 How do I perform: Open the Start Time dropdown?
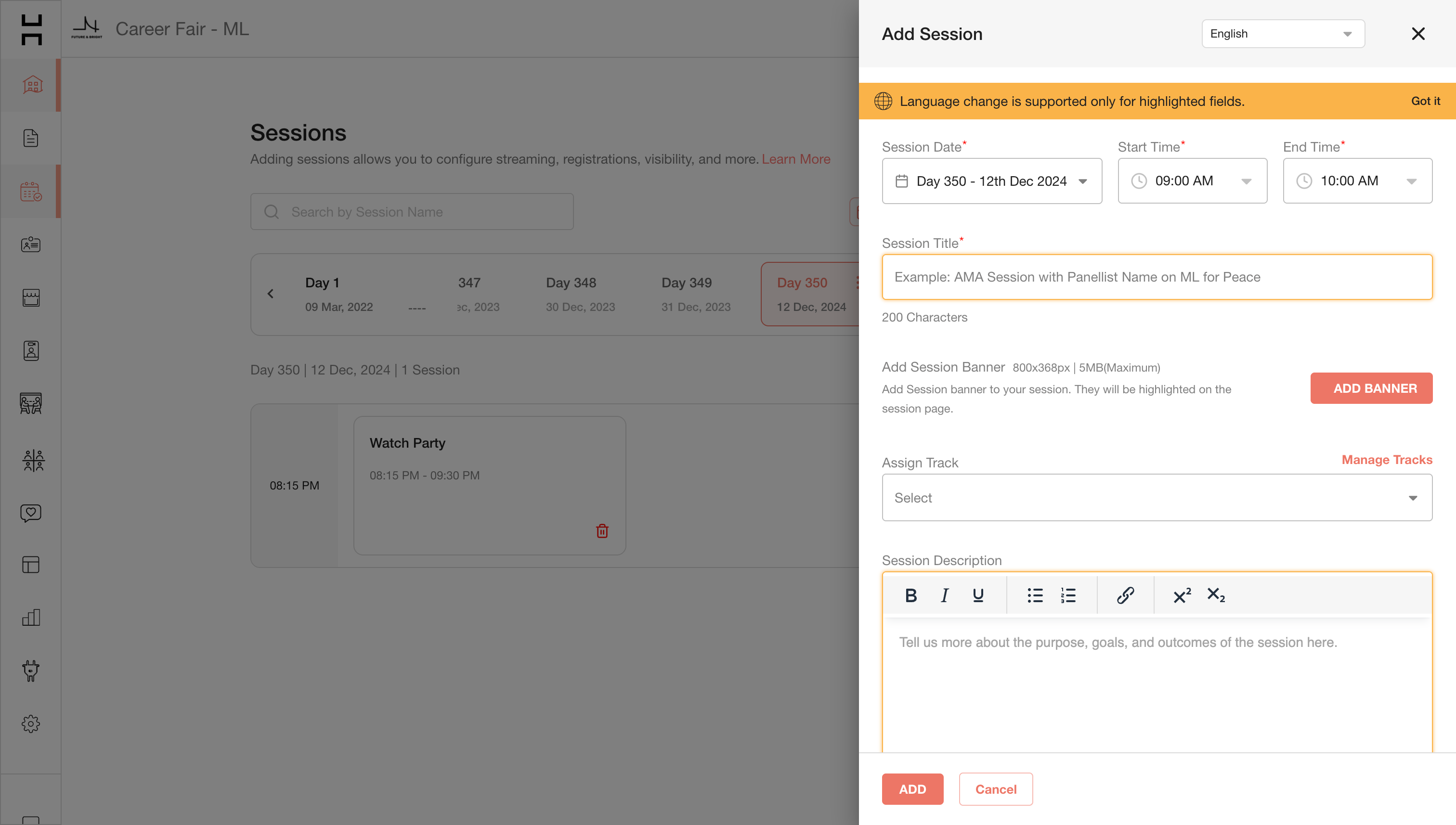(1193, 181)
